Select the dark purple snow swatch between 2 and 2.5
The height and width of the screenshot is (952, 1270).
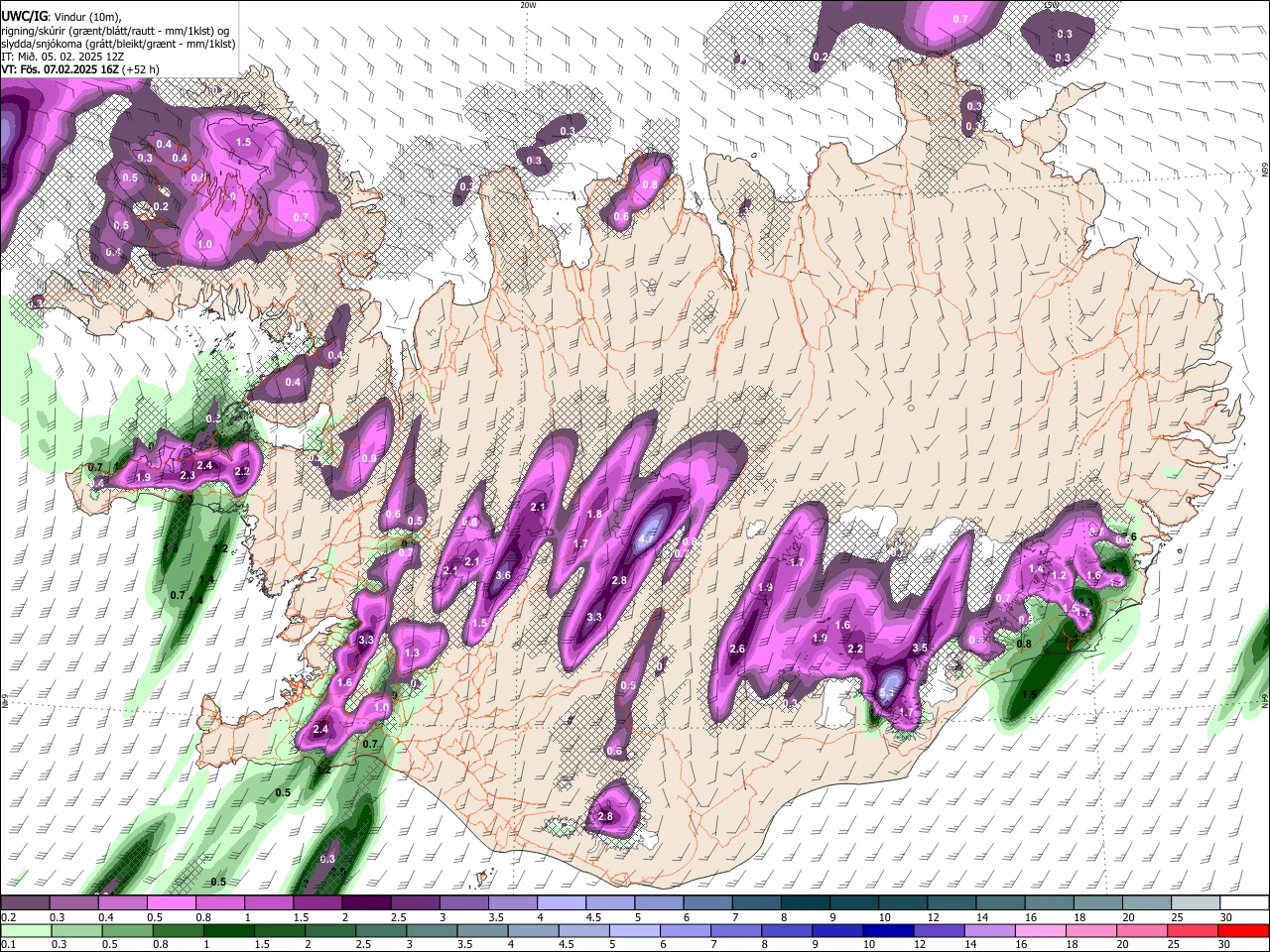[365, 903]
